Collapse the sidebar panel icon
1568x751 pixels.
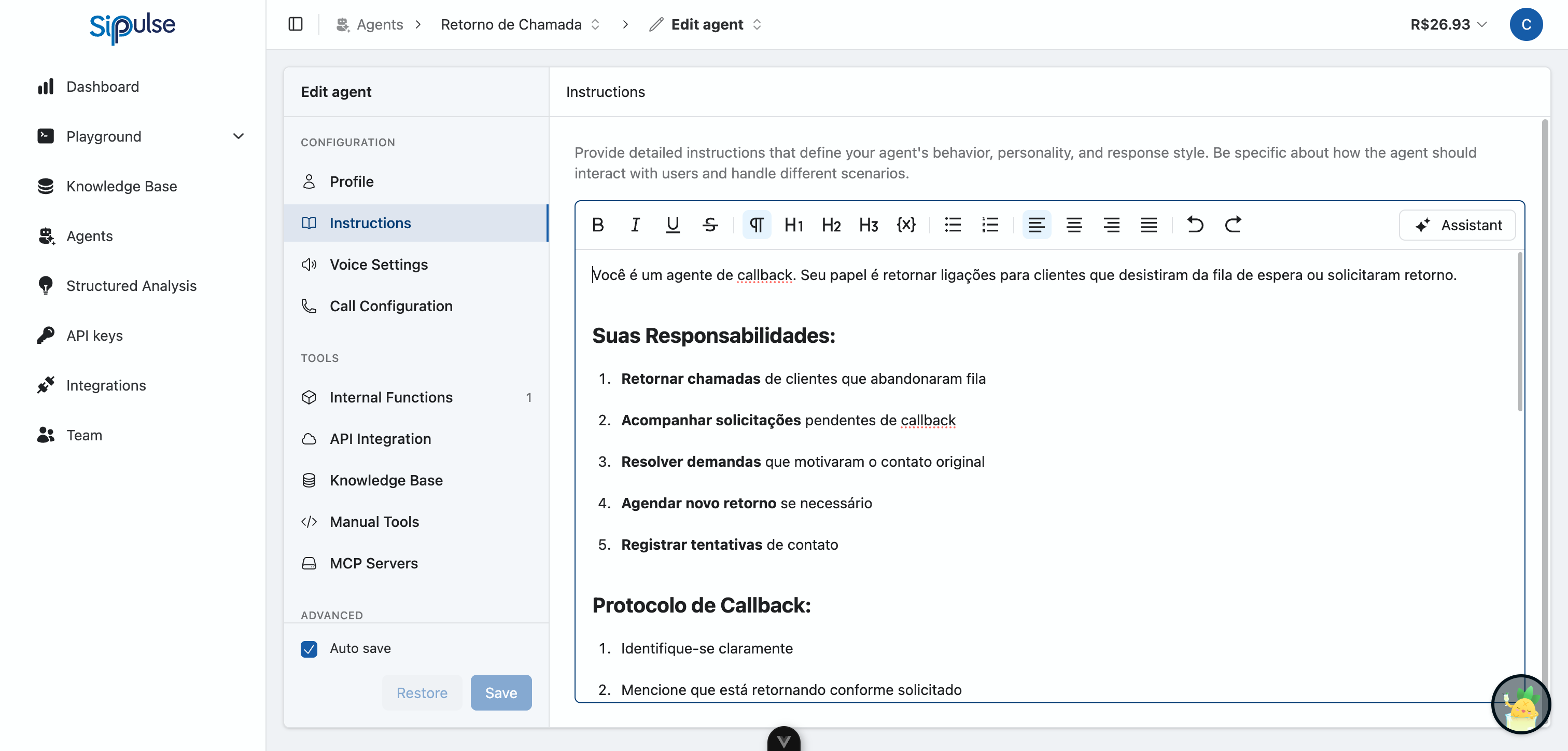coord(295,24)
